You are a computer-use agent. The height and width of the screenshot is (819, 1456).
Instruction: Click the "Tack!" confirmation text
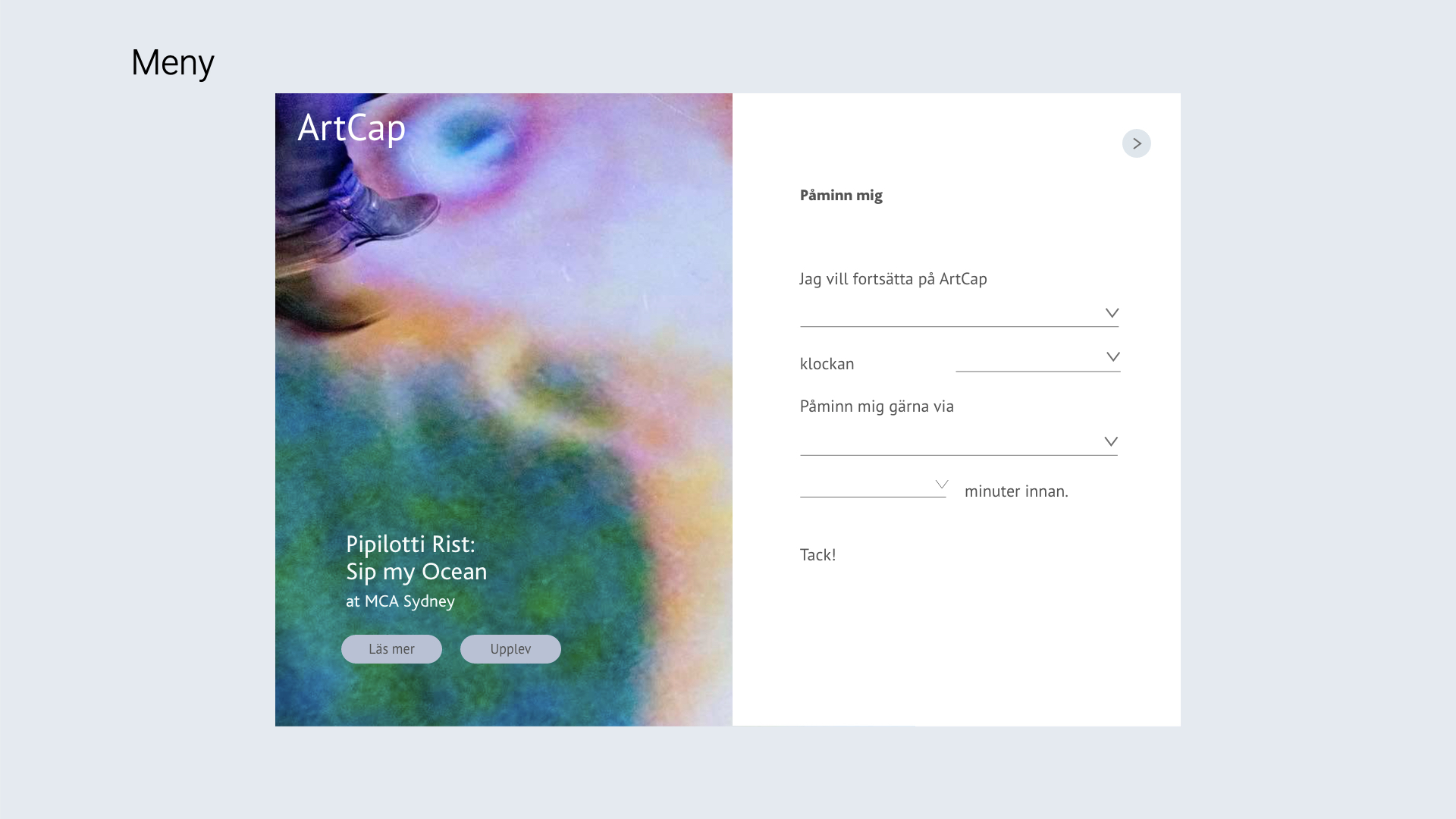coord(817,555)
